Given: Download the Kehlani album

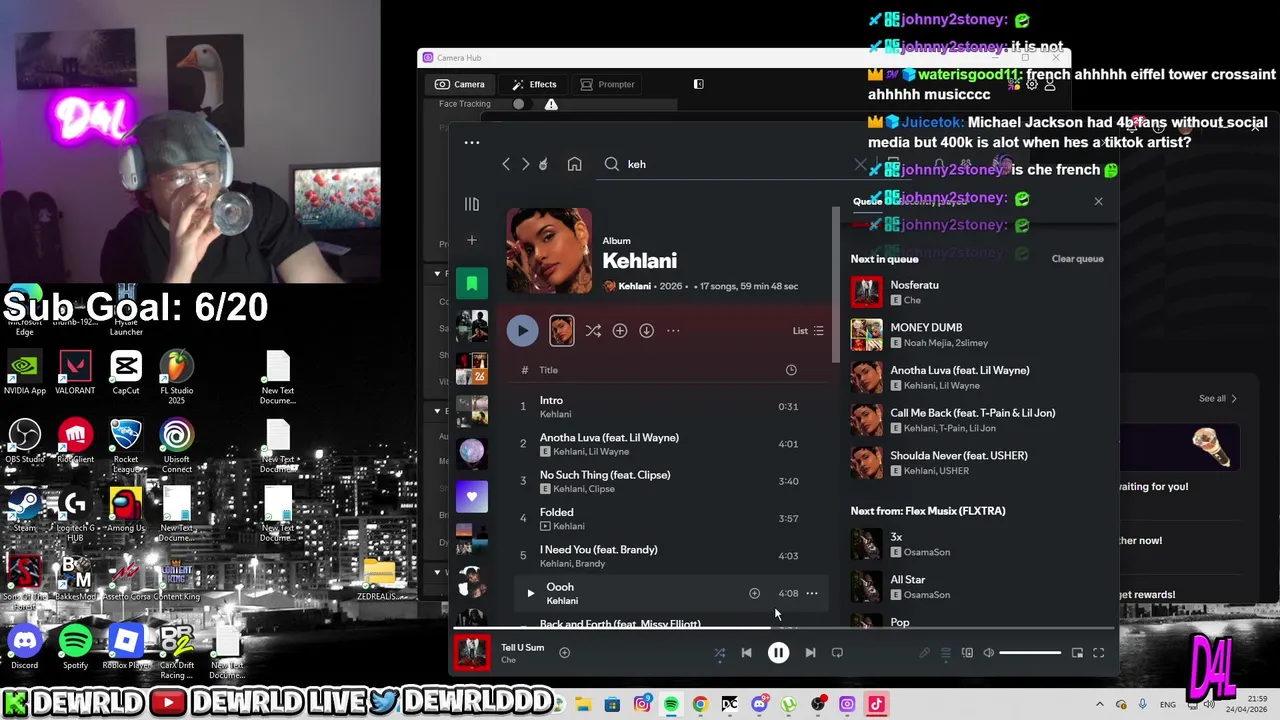Looking at the screenshot, I should [647, 331].
